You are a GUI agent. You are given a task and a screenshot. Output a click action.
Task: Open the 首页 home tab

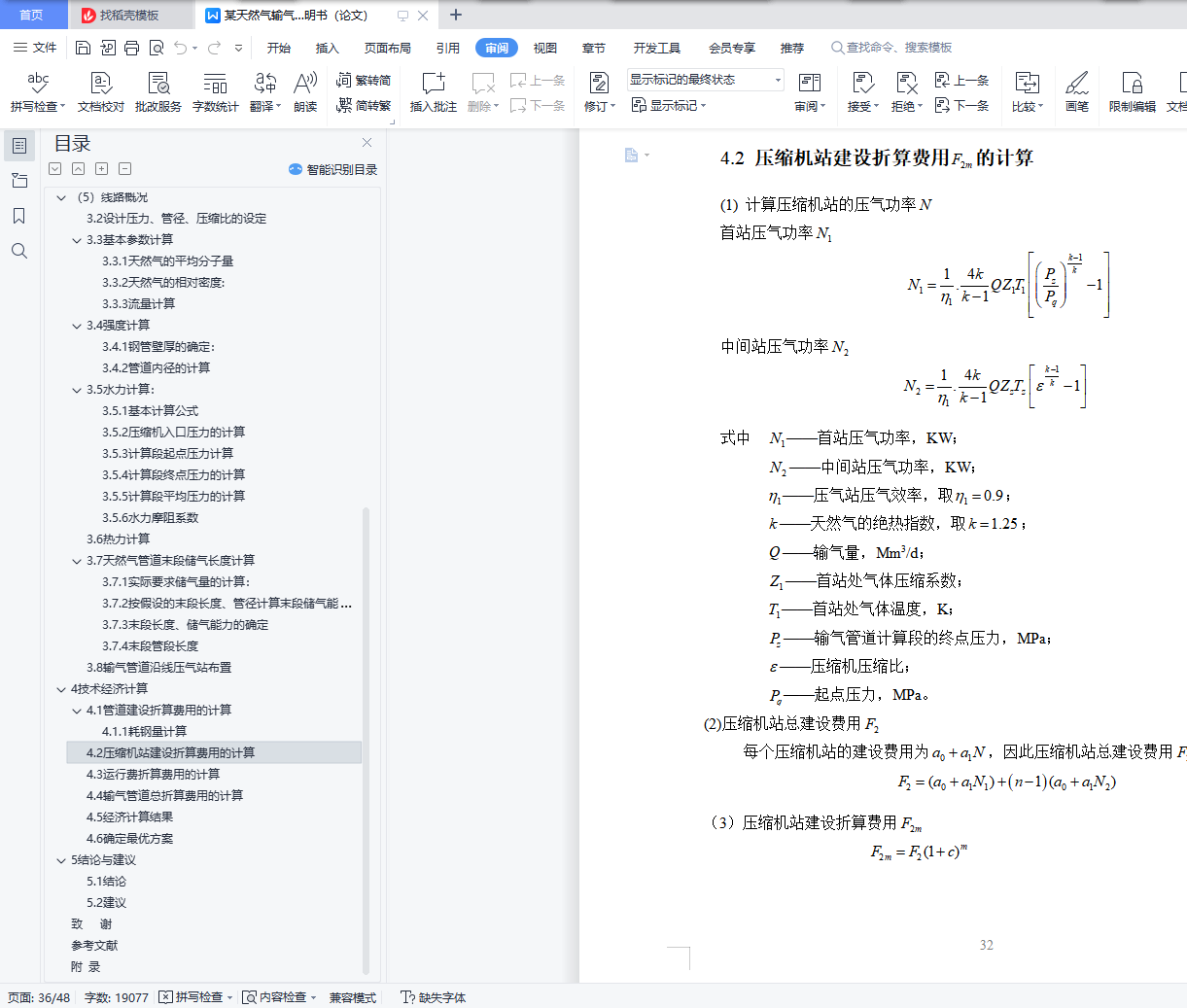point(32,16)
